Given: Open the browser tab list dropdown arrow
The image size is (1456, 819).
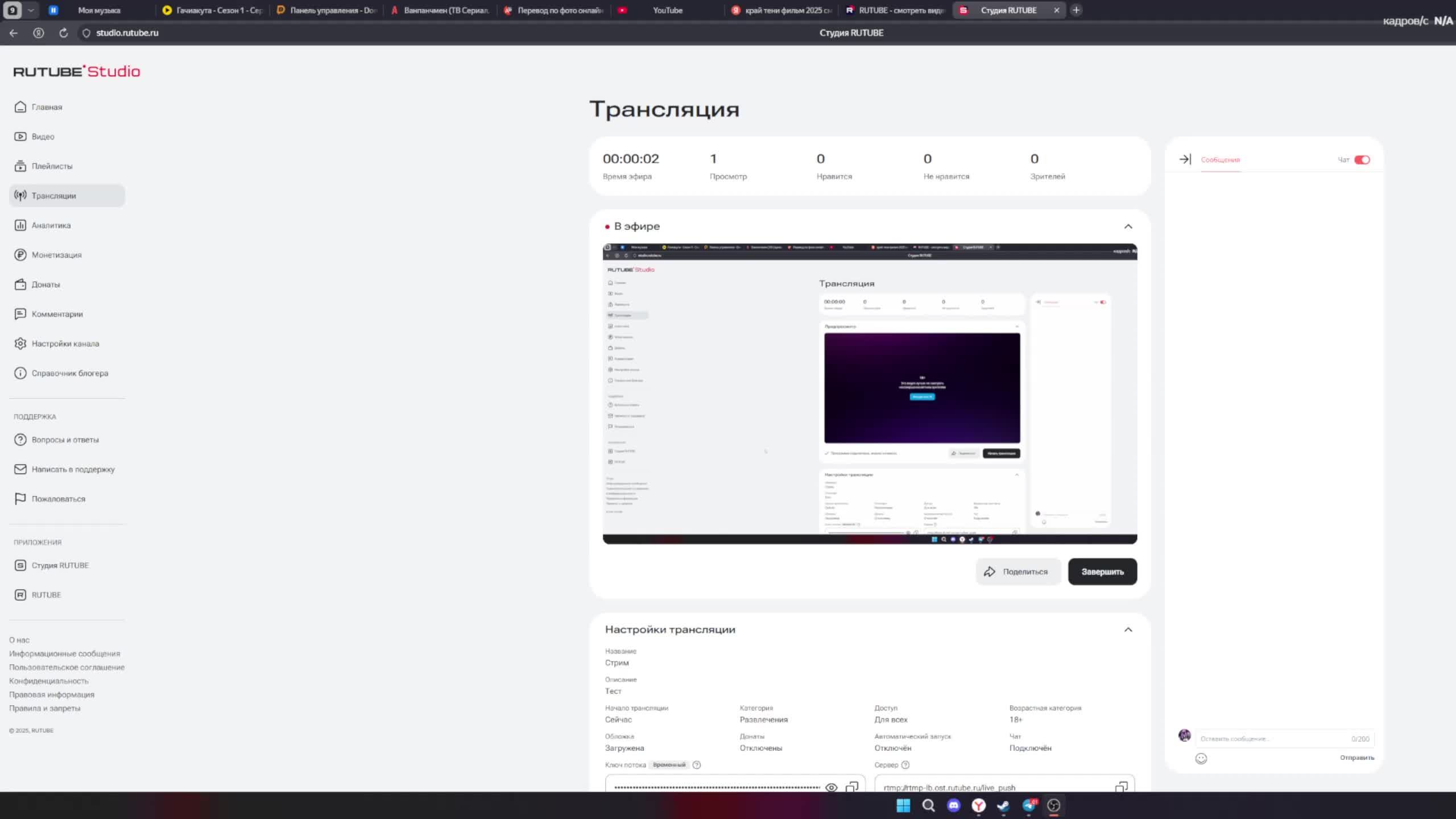Looking at the screenshot, I should (31, 10).
